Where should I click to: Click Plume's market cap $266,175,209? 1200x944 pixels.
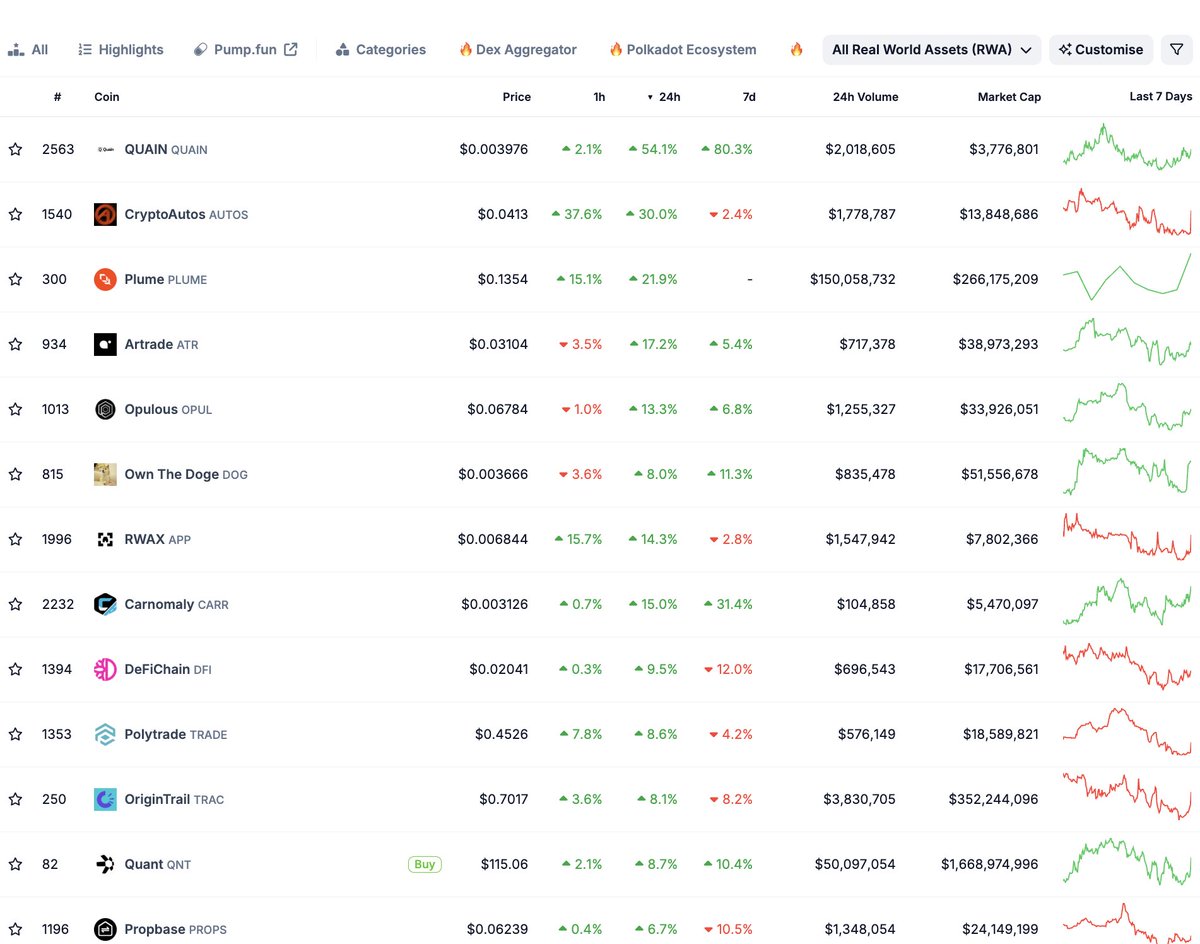tap(995, 279)
